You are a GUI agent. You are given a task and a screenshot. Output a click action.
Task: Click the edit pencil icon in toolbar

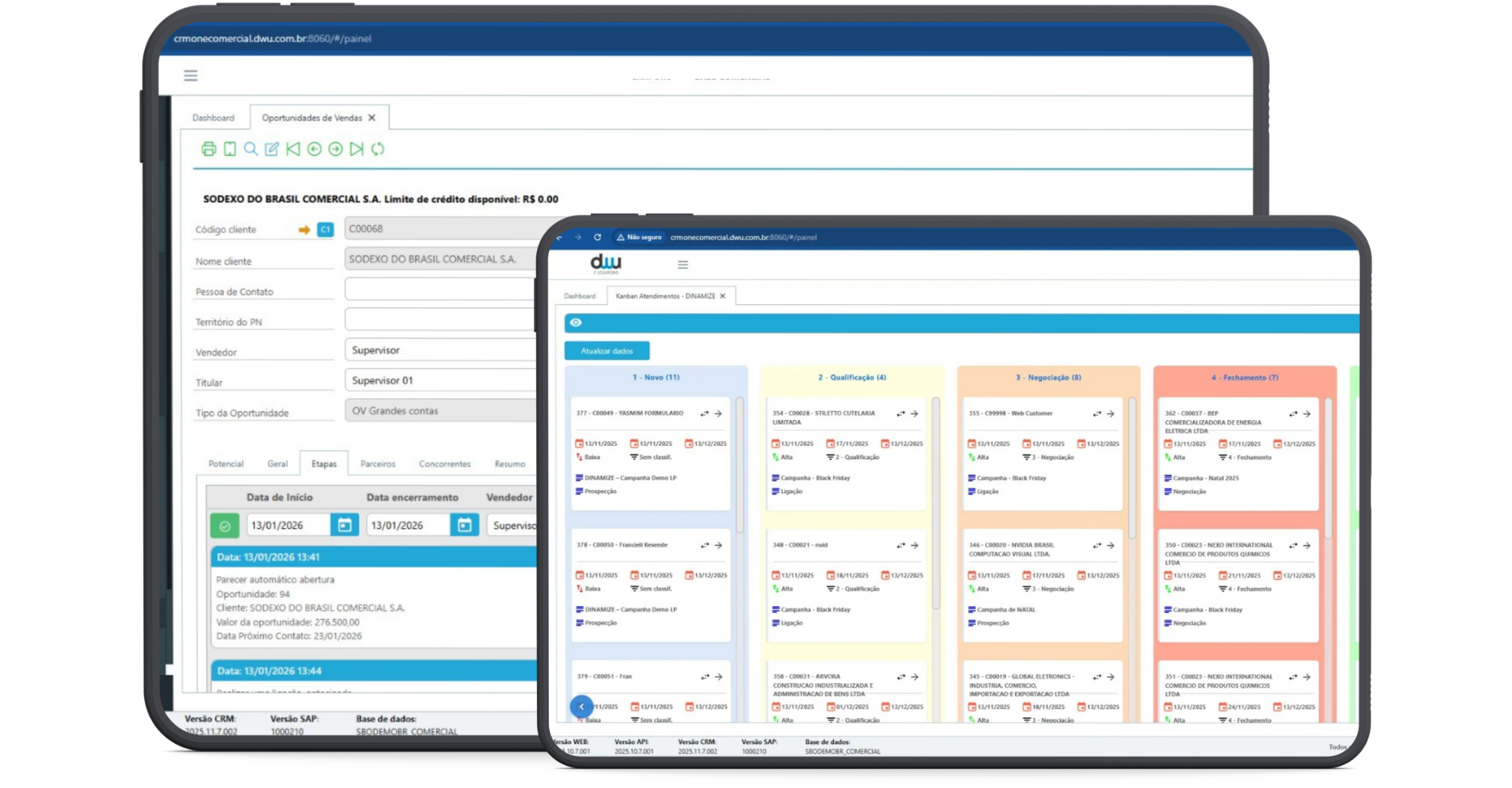[x=272, y=149]
